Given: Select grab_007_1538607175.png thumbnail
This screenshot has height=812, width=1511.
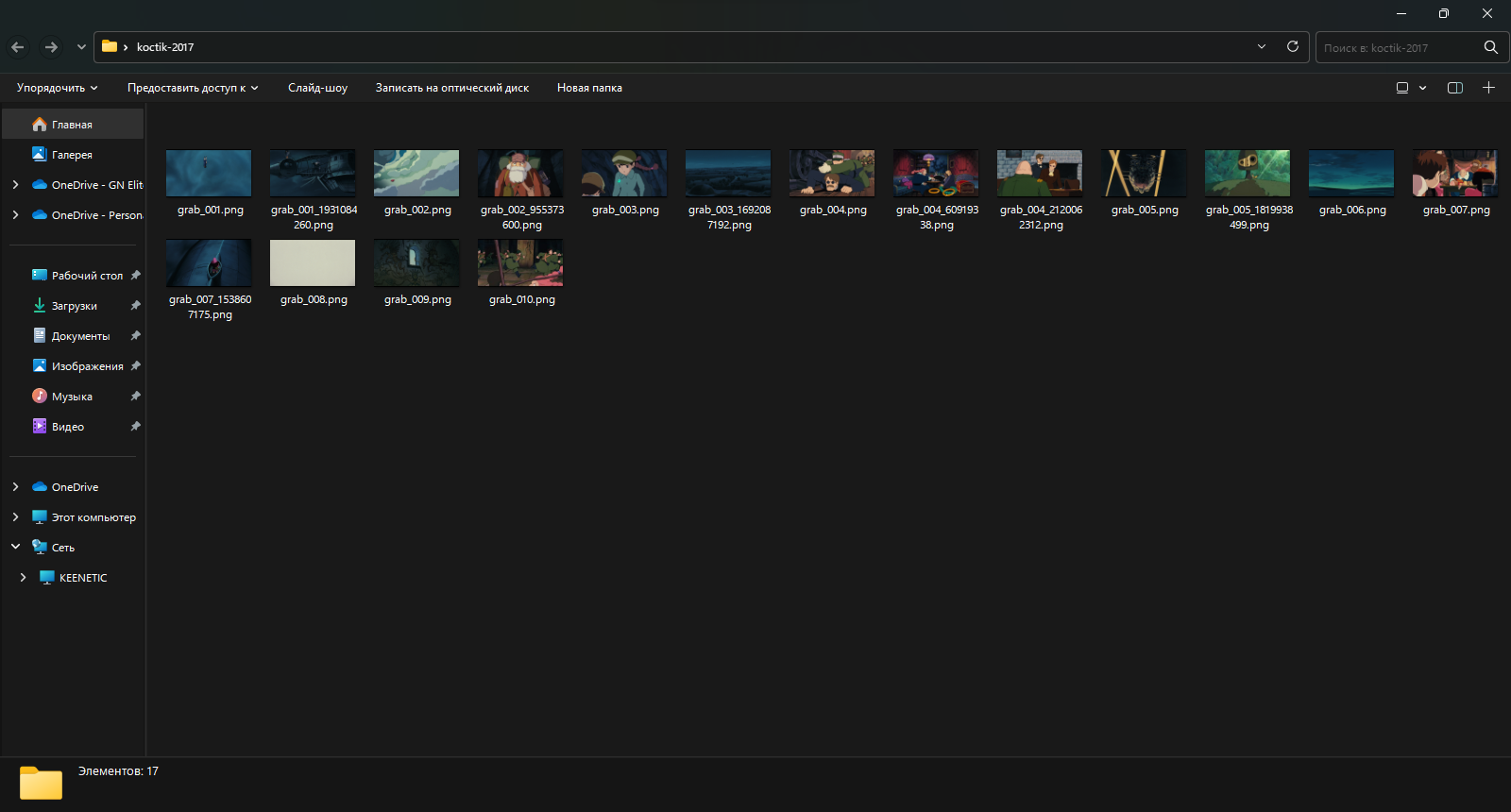Looking at the screenshot, I should (x=209, y=262).
